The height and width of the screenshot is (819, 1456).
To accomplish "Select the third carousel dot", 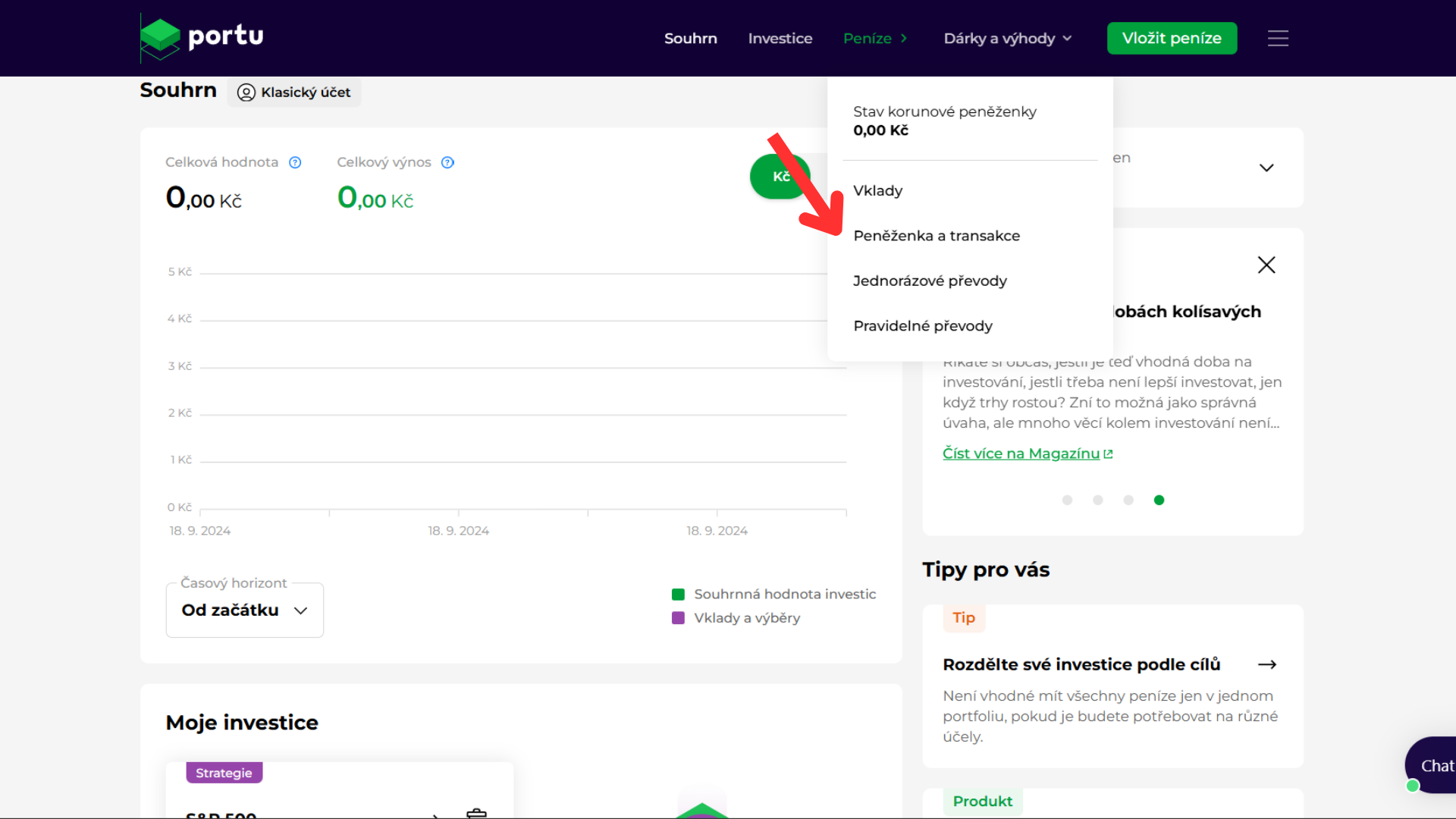I will pyautogui.click(x=1128, y=500).
